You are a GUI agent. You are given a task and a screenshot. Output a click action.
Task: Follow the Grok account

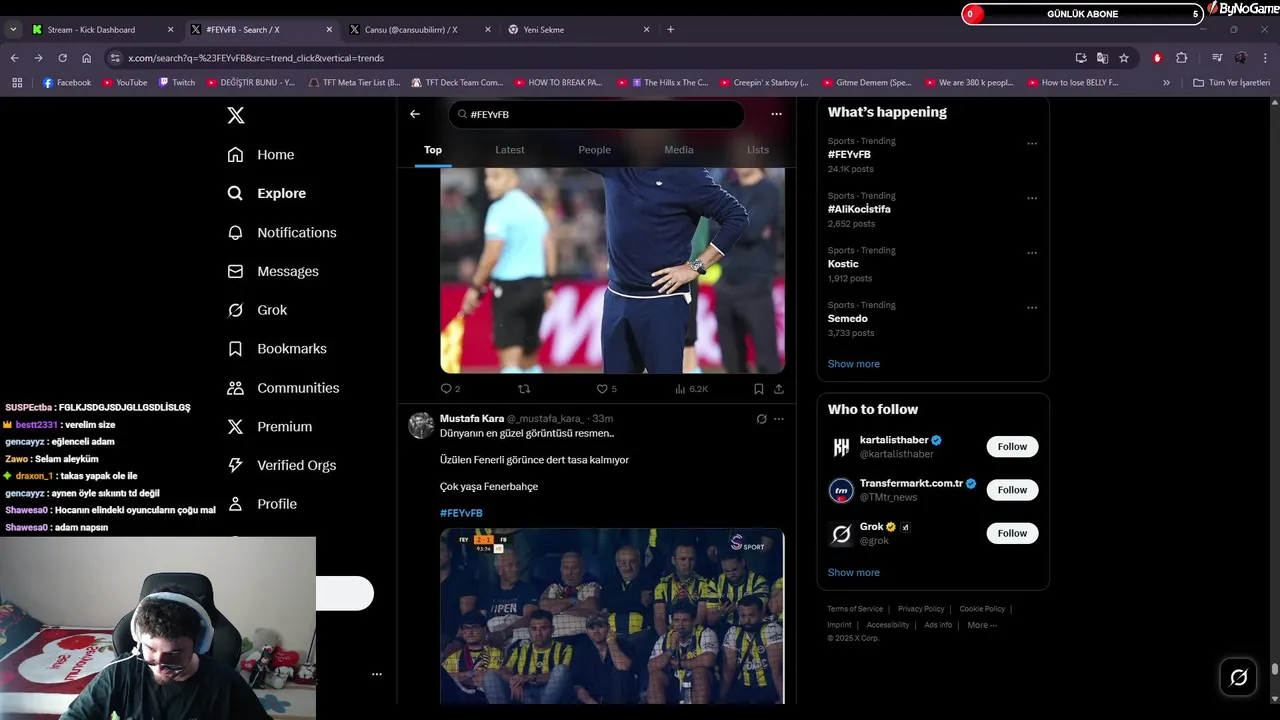click(x=1012, y=533)
